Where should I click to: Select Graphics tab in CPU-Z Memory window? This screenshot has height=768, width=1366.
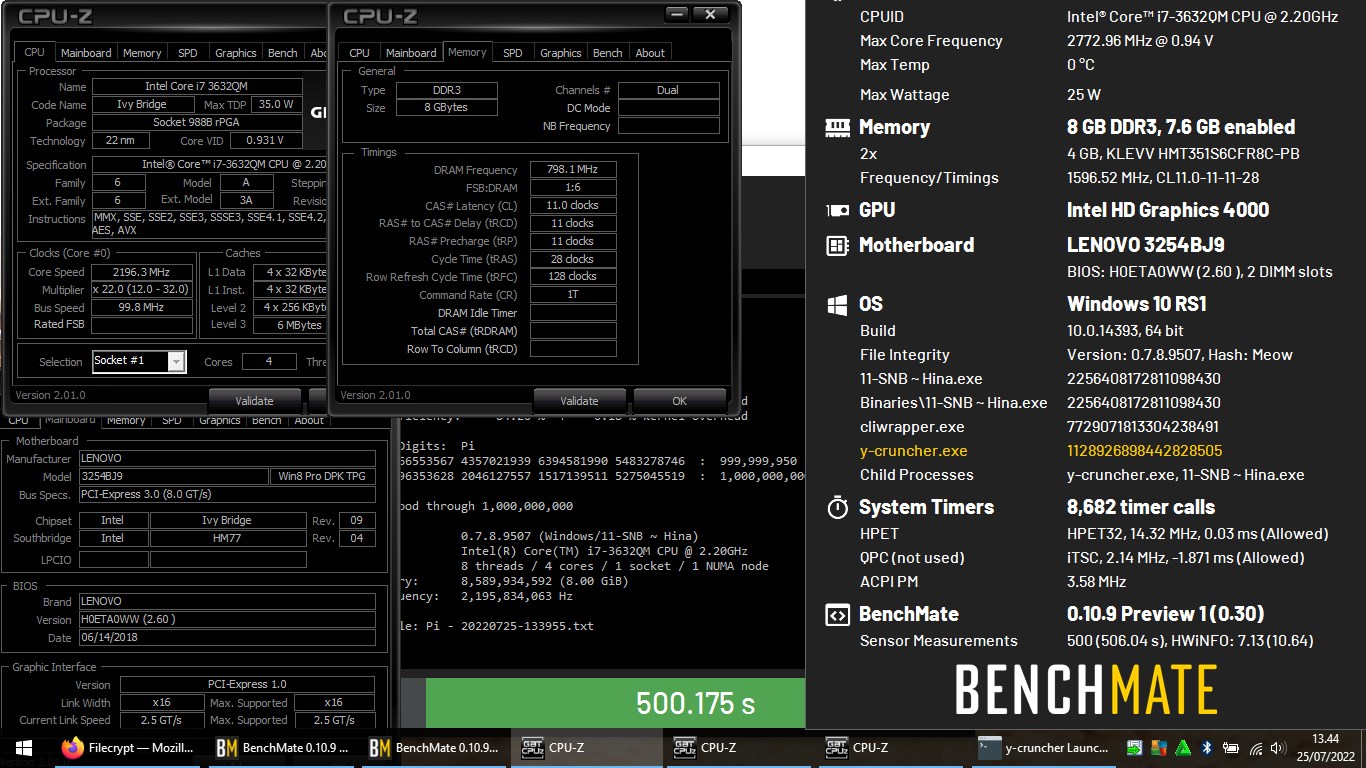(x=561, y=53)
